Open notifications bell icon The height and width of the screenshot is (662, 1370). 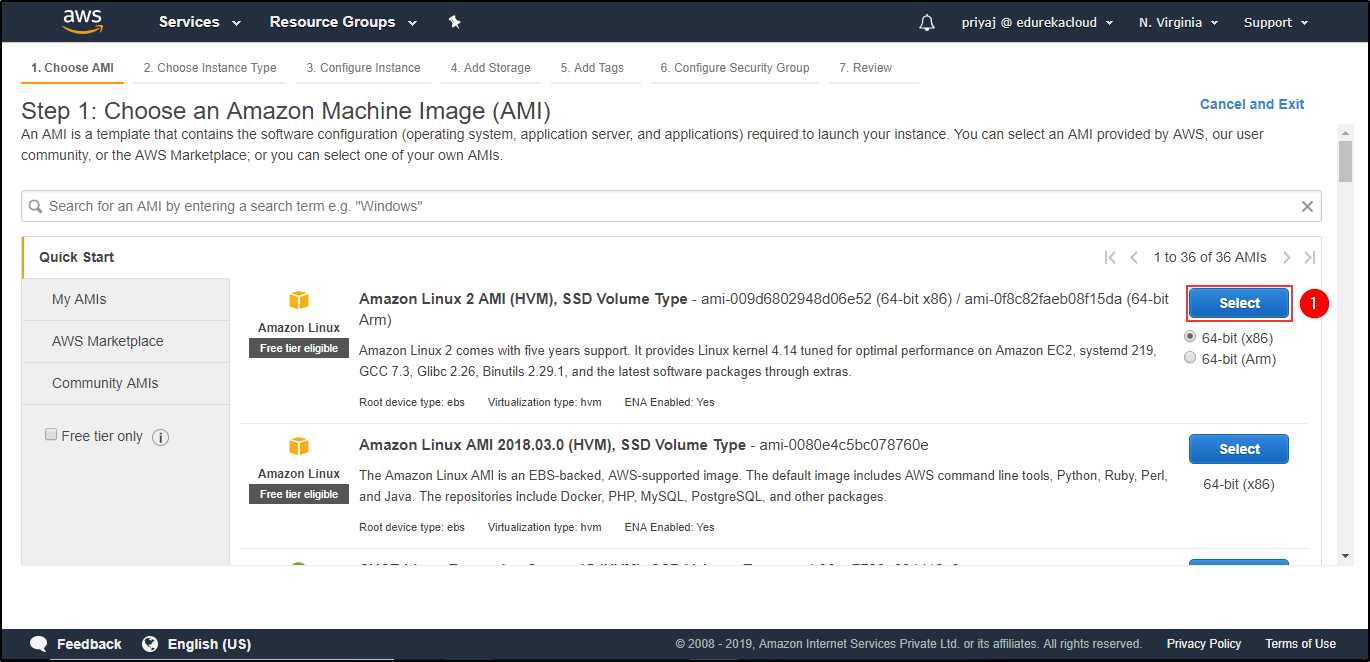[x=927, y=22]
